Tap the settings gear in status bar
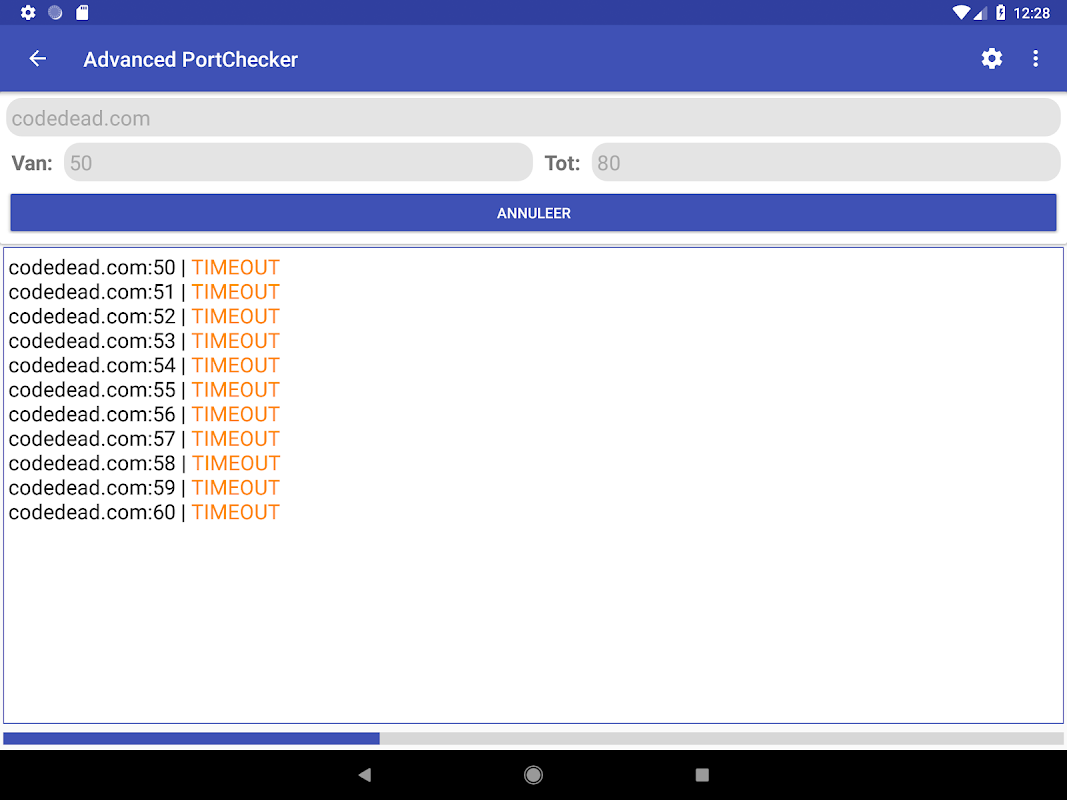Image resolution: width=1067 pixels, height=800 pixels. click(x=28, y=12)
